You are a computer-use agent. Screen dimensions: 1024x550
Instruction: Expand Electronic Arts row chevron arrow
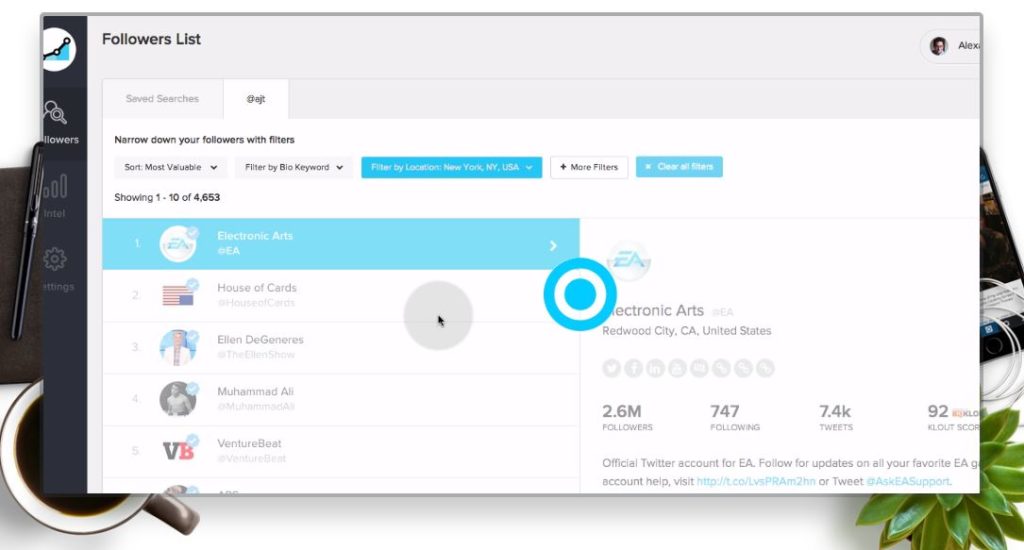[x=553, y=246]
